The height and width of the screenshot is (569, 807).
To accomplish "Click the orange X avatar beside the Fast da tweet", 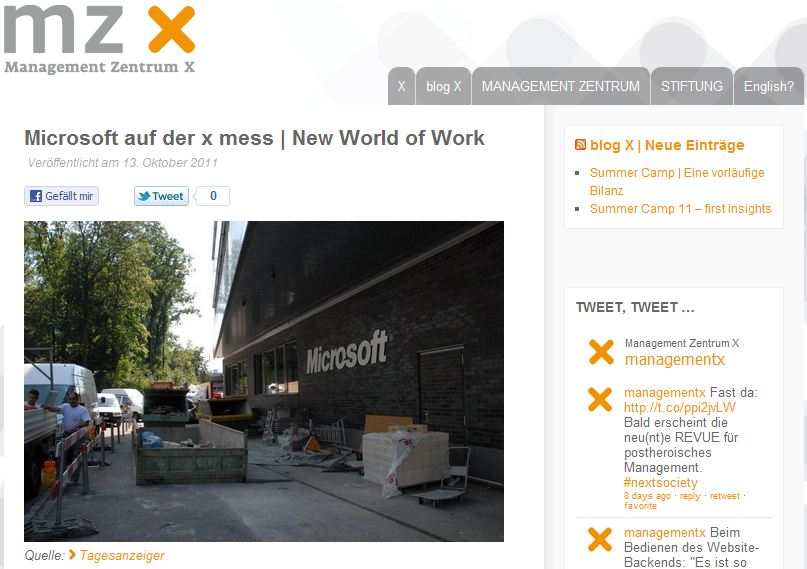I will point(600,399).
